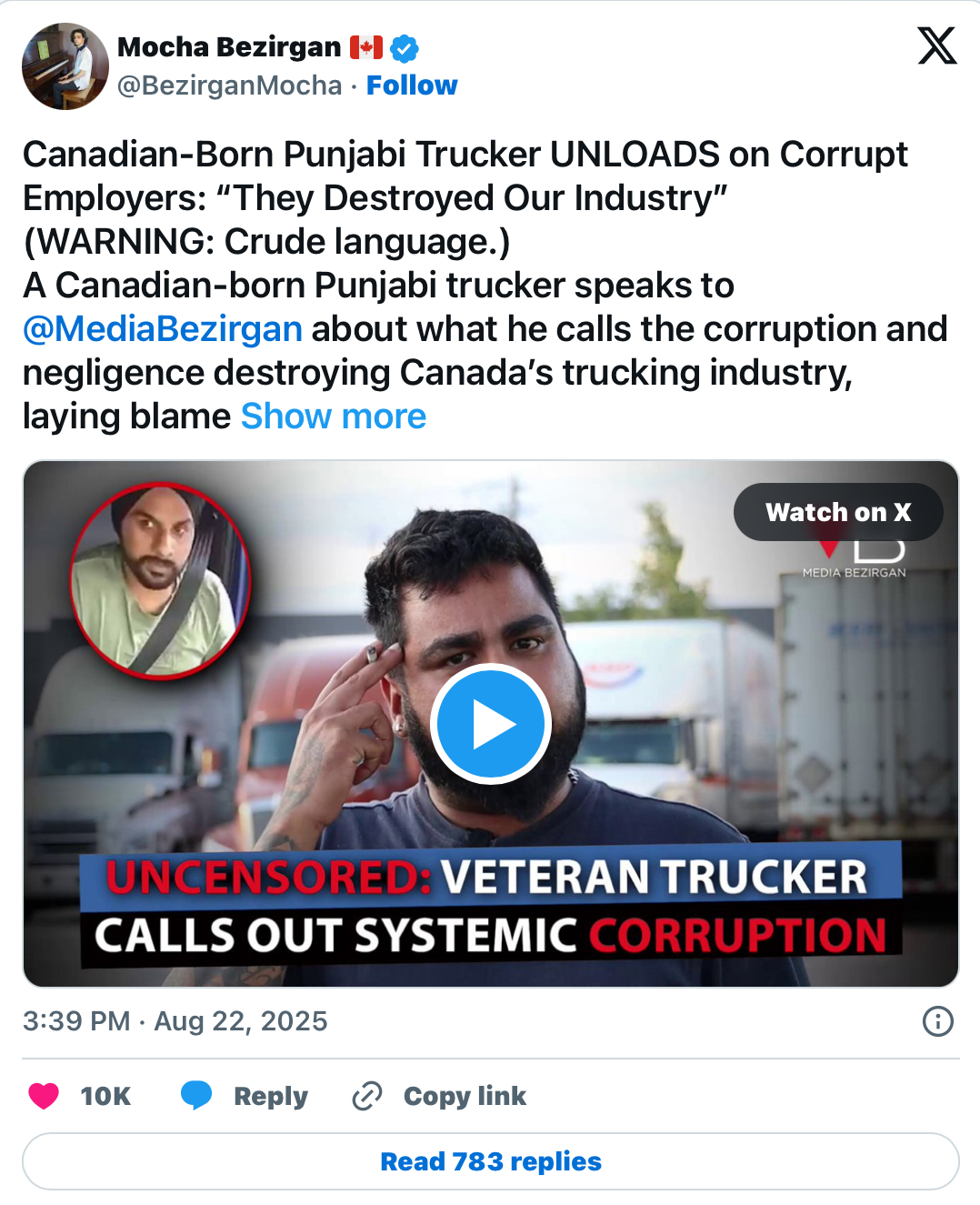Click Read 783 replies button
The image size is (980, 1205).
tap(491, 1161)
